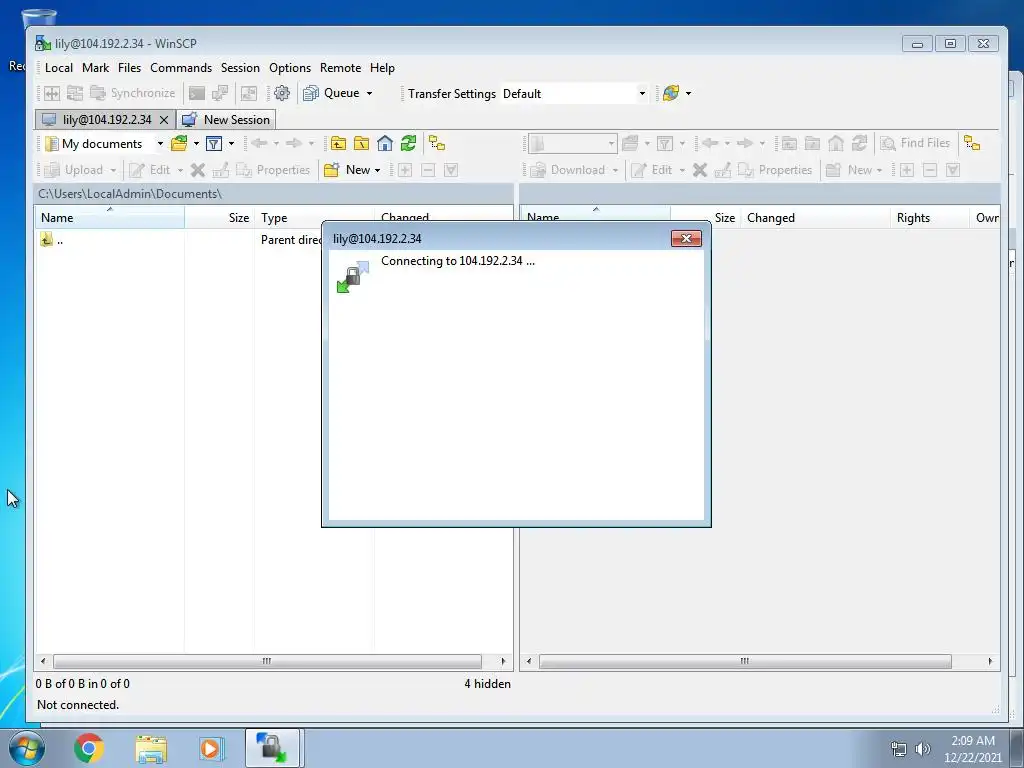Click the local Edit button
1024x768 pixels.
(150, 170)
